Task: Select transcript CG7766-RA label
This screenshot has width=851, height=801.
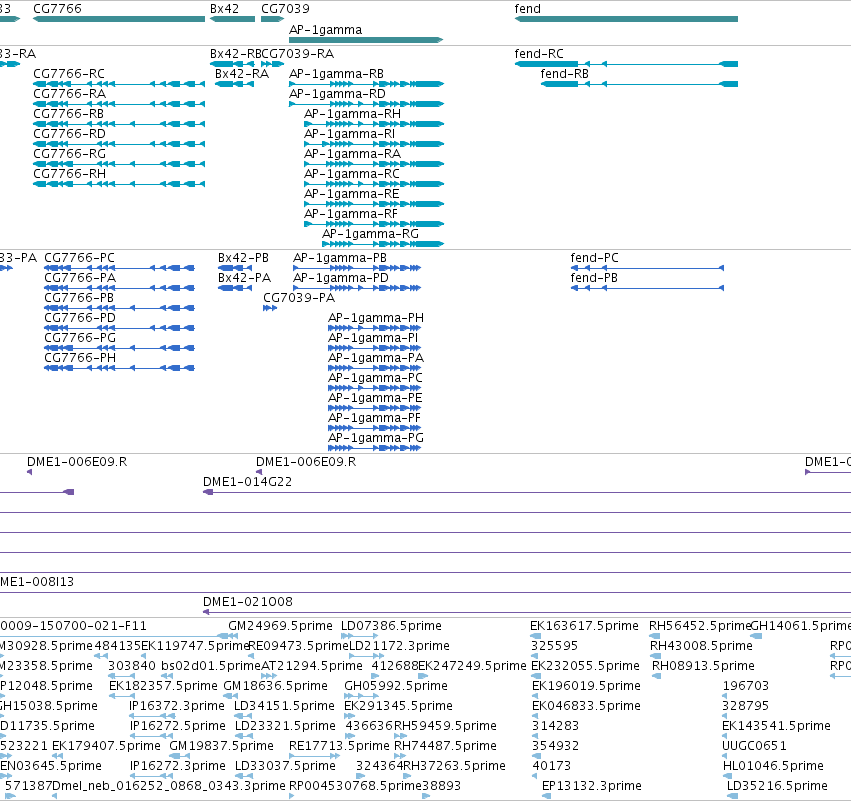Action: click(69, 93)
